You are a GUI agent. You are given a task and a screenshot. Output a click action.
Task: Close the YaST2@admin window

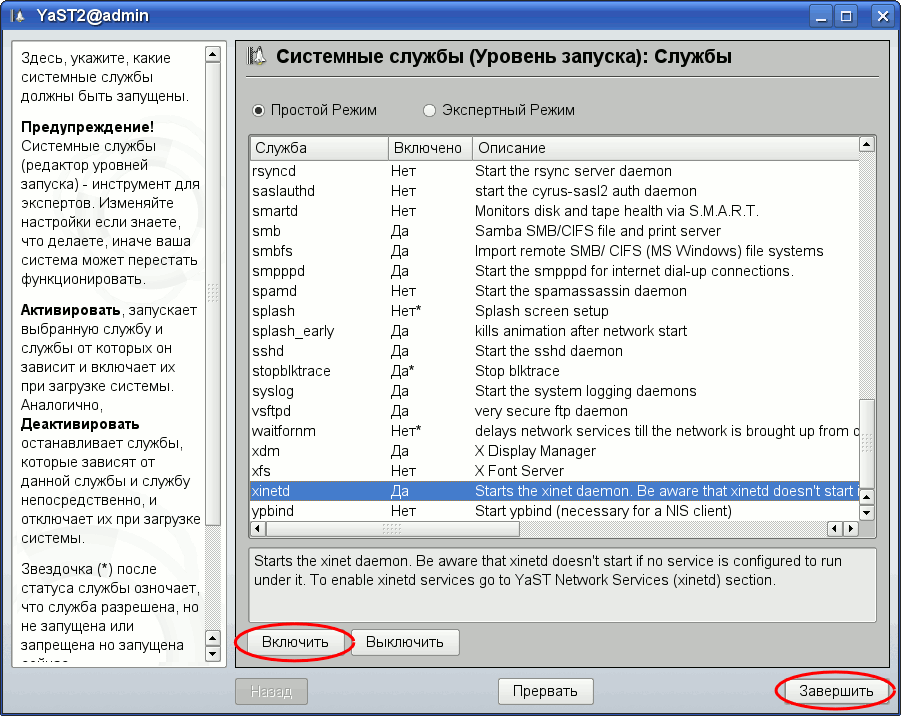pyautogui.click(x=883, y=16)
